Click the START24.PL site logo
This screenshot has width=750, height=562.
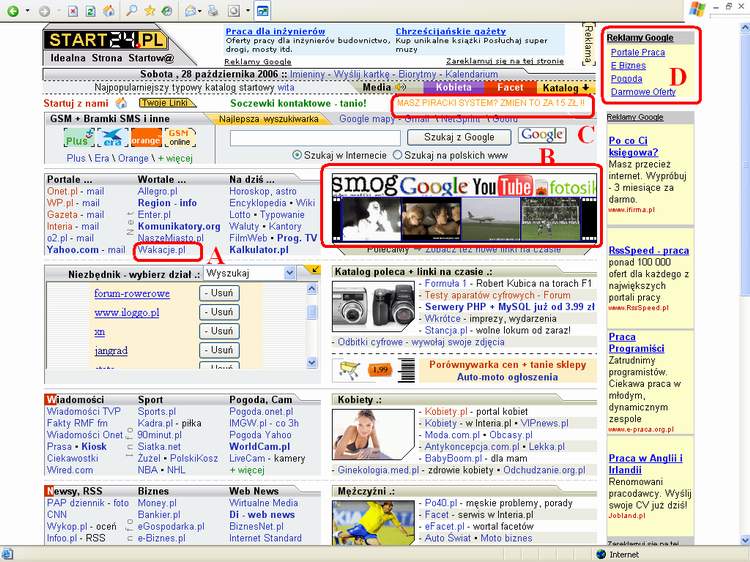(106, 40)
